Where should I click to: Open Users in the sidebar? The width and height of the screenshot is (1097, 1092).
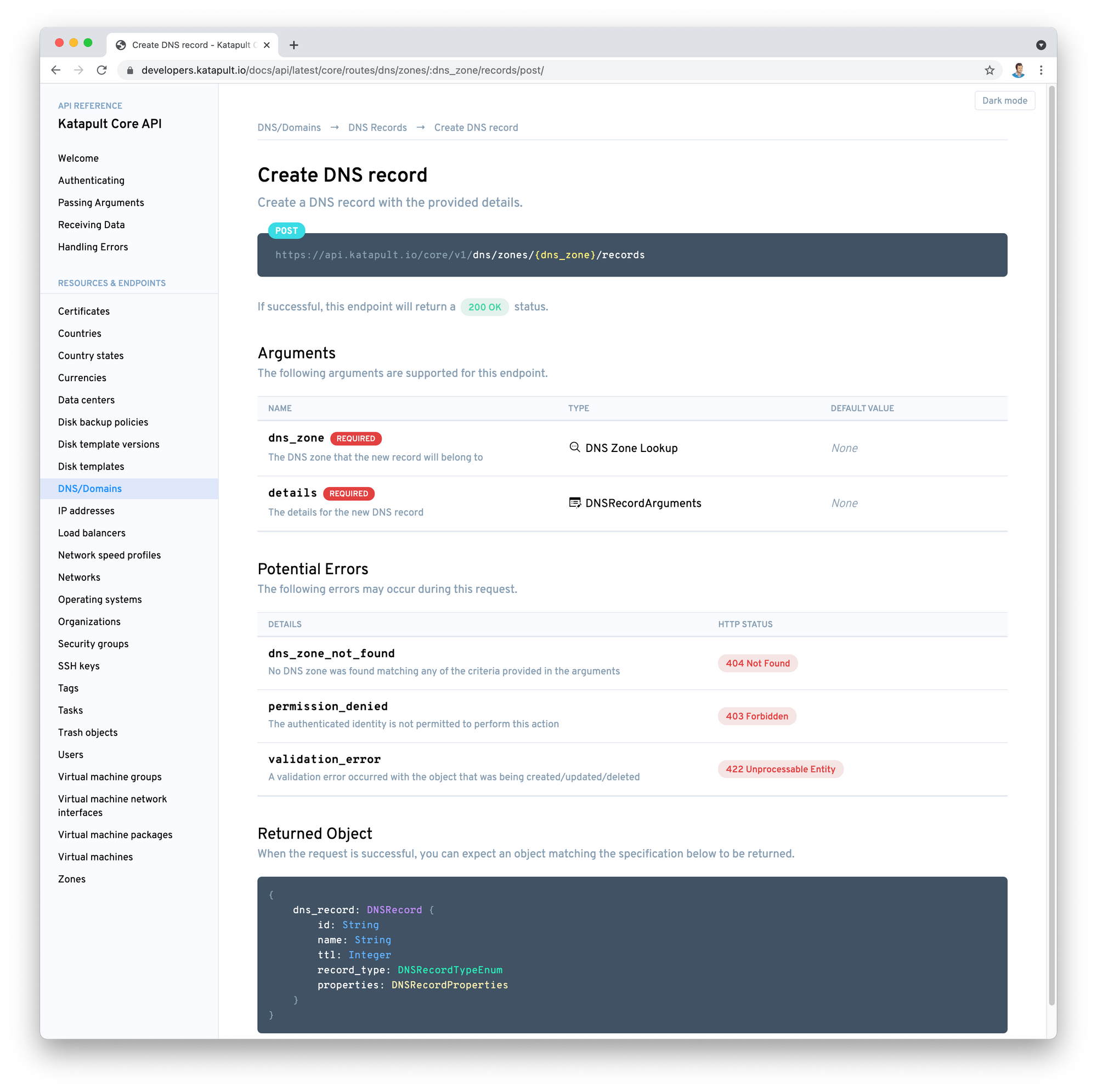pyautogui.click(x=70, y=754)
